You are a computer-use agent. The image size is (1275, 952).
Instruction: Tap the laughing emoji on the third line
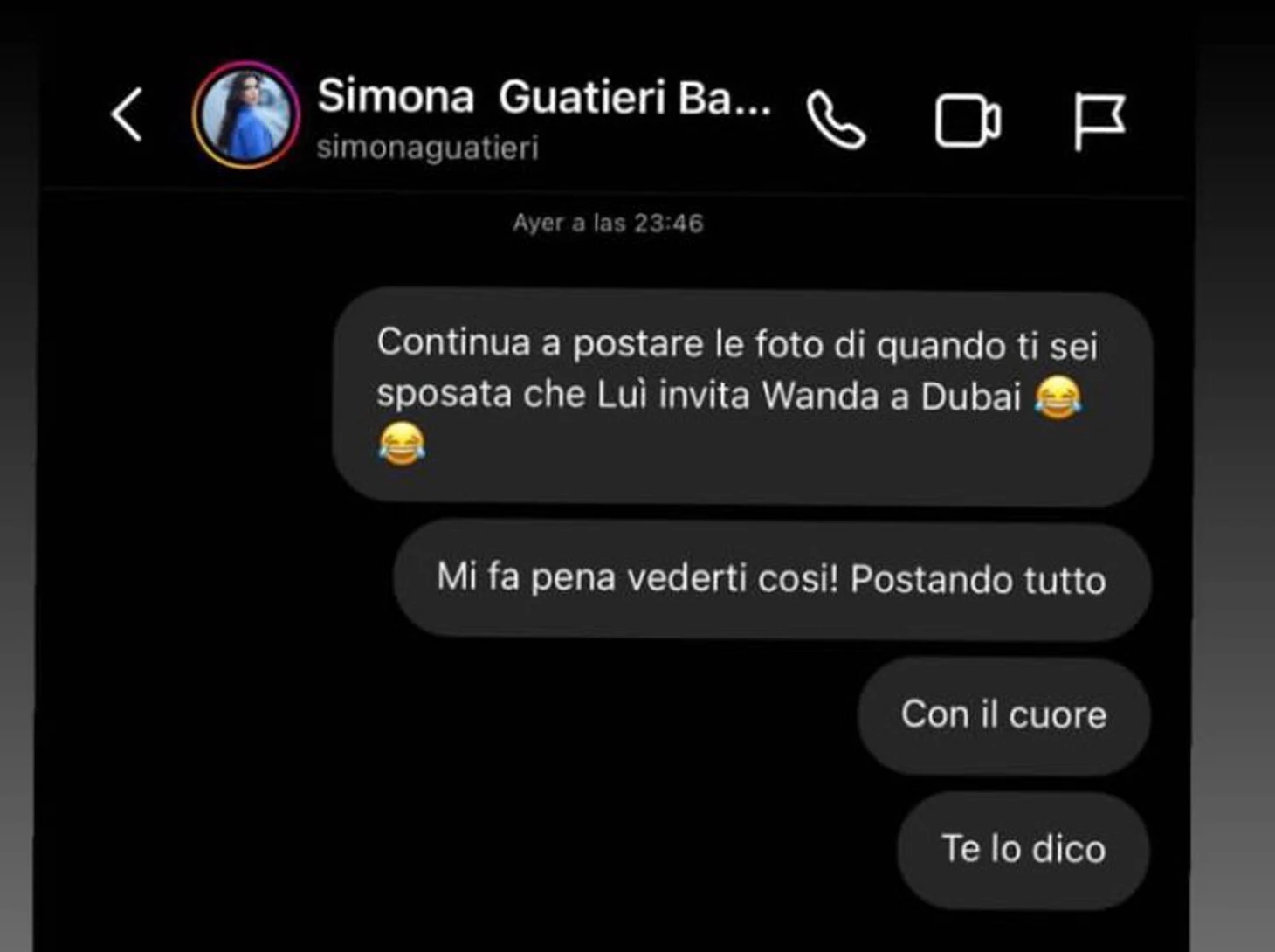402,443
